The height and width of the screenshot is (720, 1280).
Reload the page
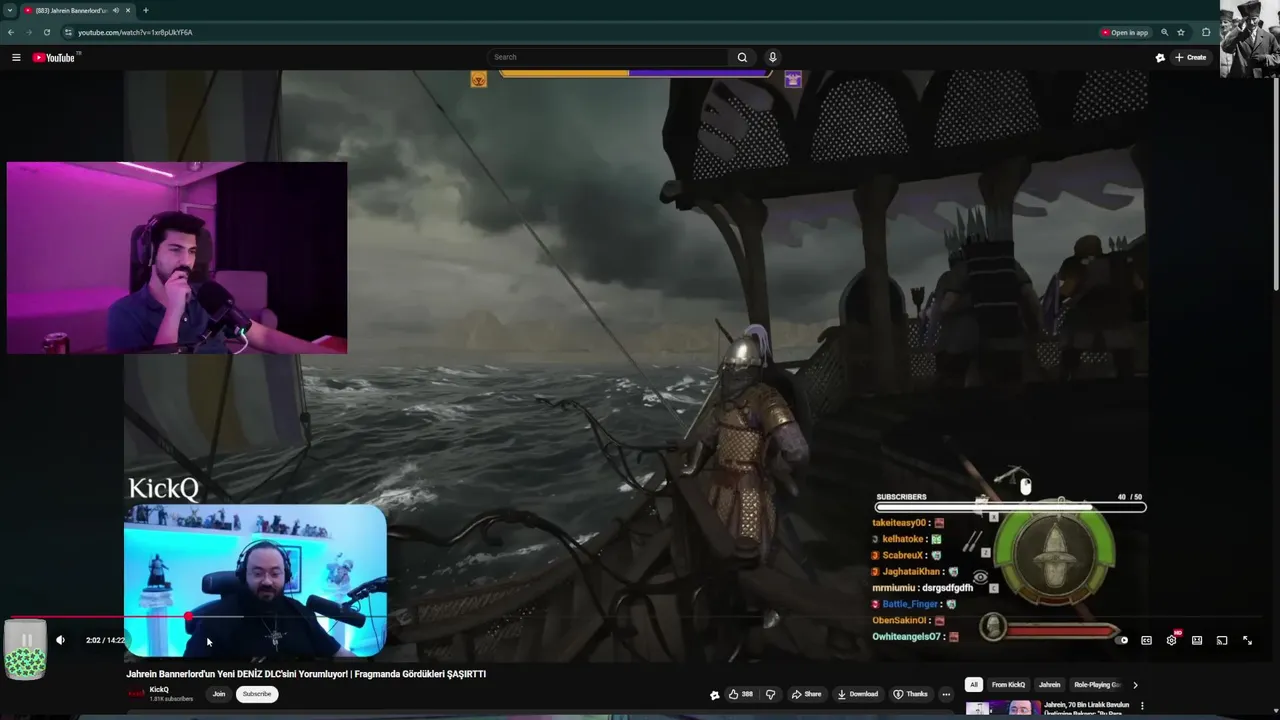47,32
